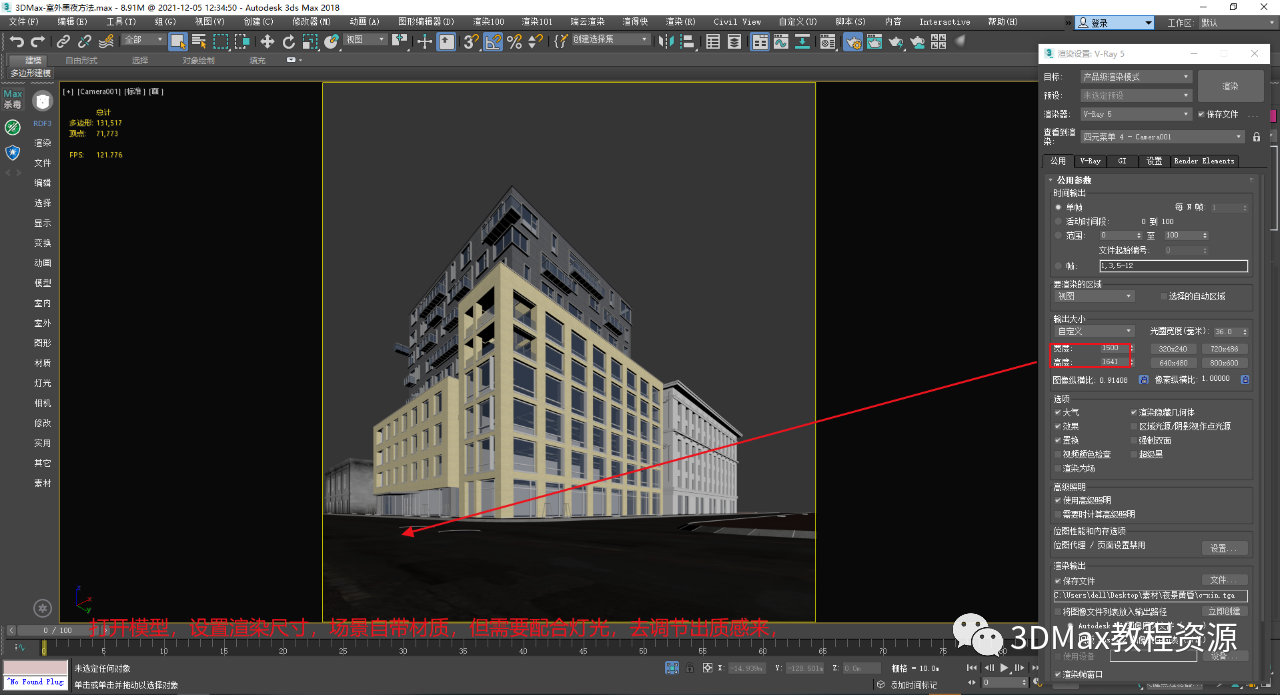Enable the 3D Snaps Toggle icon
The height and width of the screenshot is (695, 1280).
[x=469, y=41]
